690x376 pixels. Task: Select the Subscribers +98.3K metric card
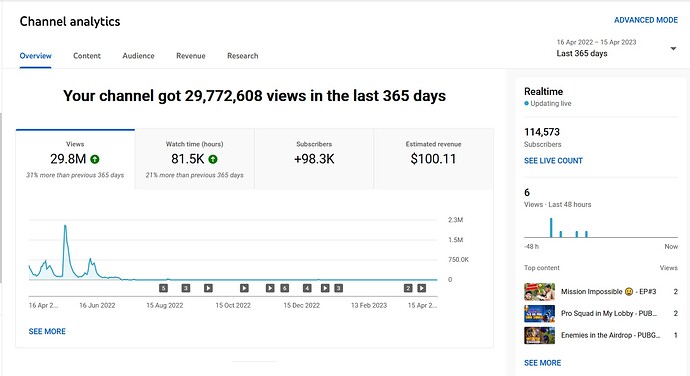(314, 159)
